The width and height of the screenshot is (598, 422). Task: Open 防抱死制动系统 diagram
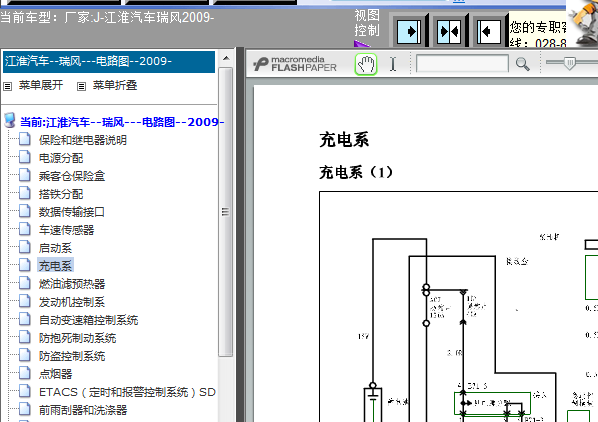[77, 338]
